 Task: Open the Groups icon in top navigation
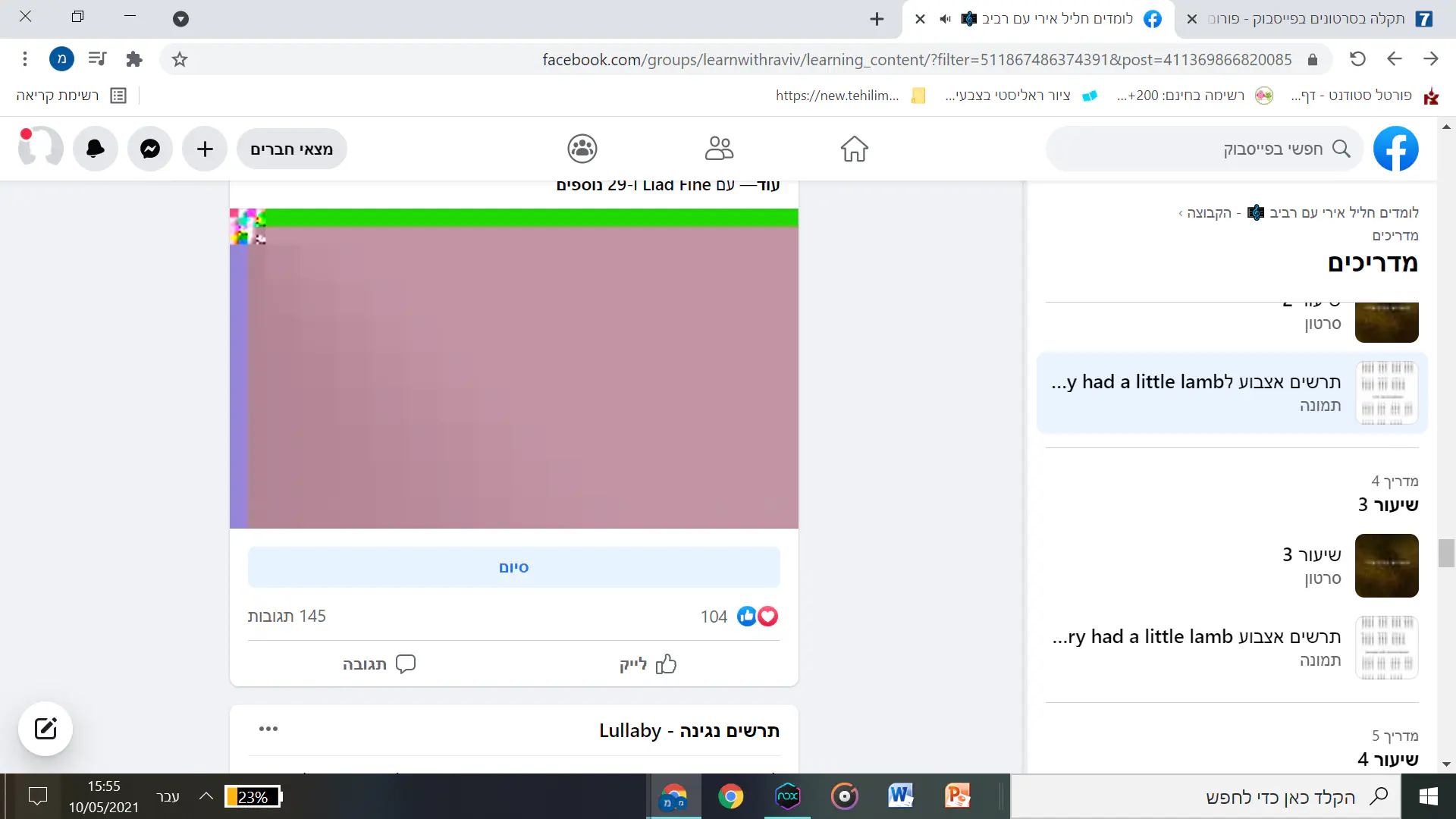click(x=582, y=149)
